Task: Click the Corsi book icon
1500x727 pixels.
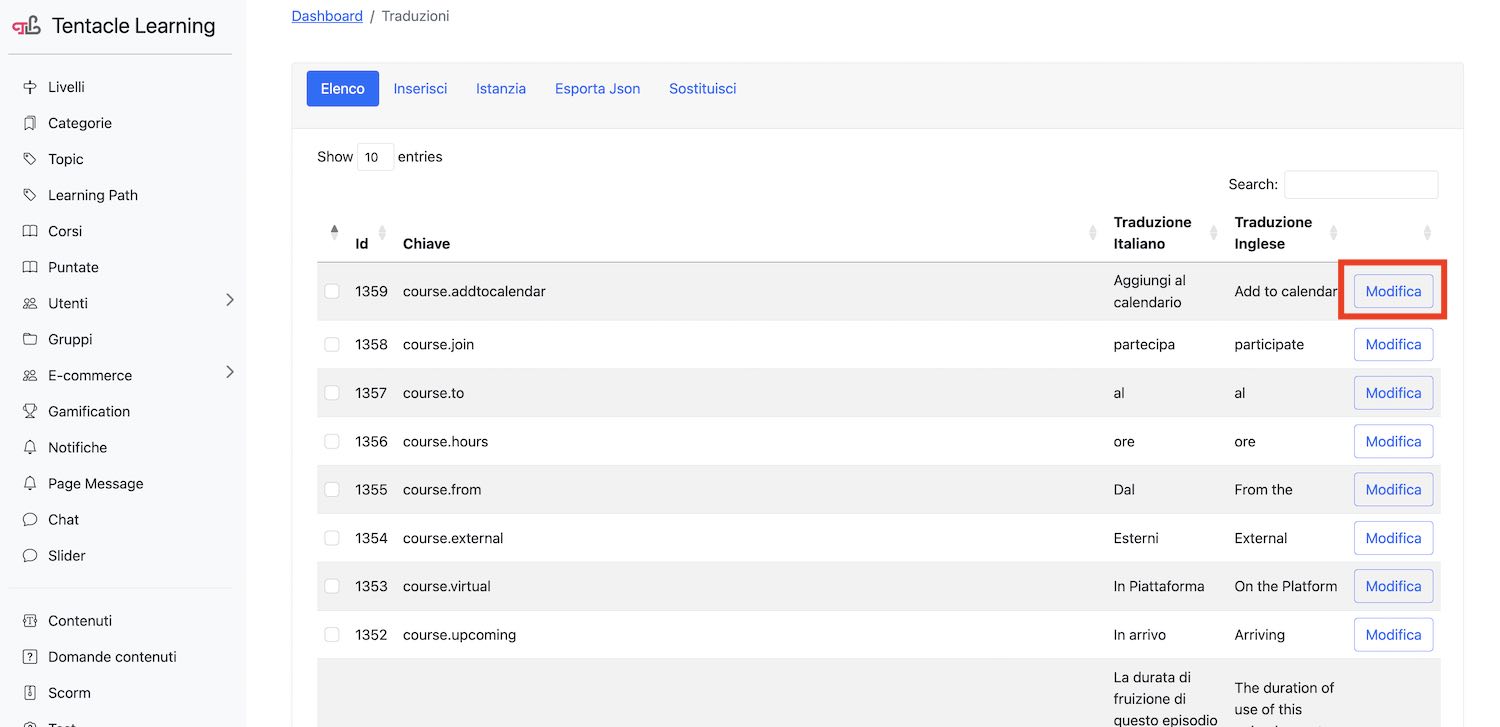Action: [x=30, y=231]
